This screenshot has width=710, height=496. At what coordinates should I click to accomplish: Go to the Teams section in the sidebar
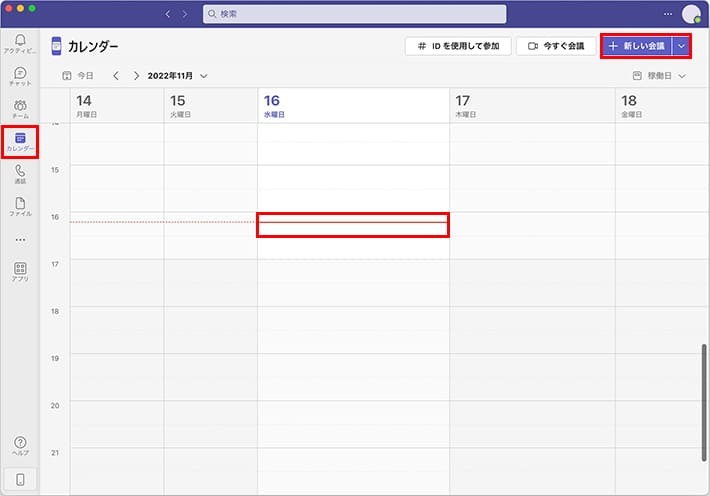click(20, 109)
